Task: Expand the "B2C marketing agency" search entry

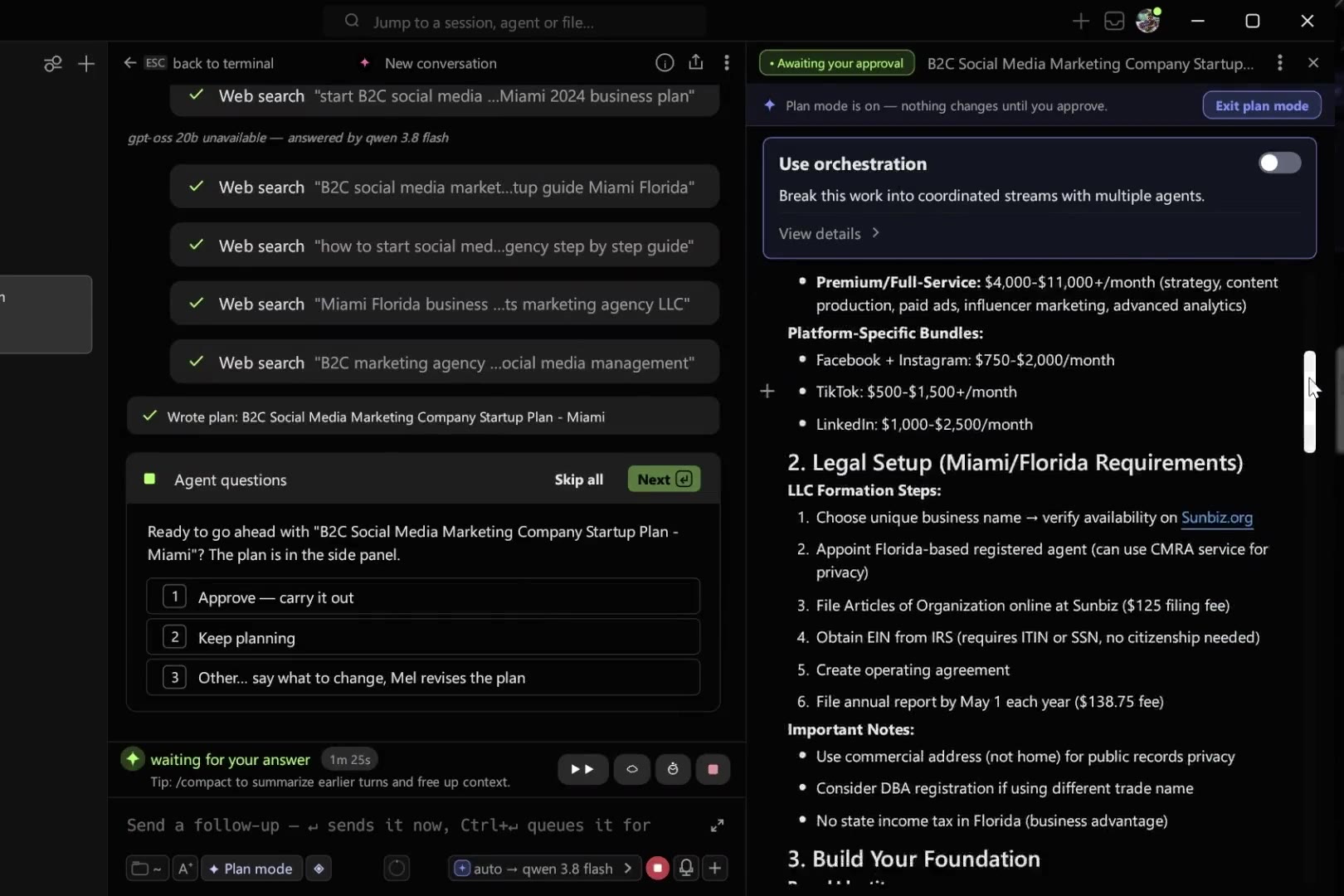Action: click(445, 363)
